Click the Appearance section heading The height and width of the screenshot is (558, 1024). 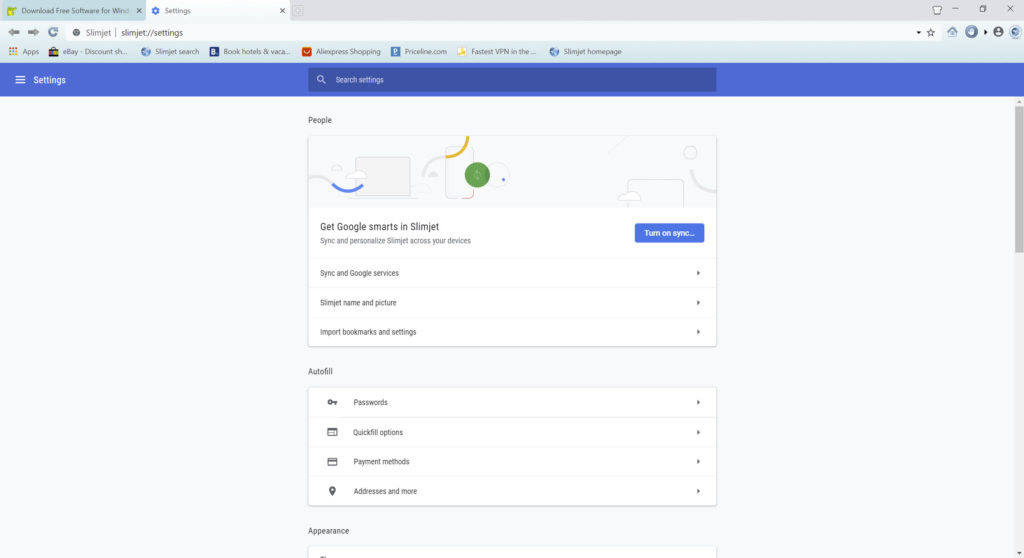tap(328, 531)
